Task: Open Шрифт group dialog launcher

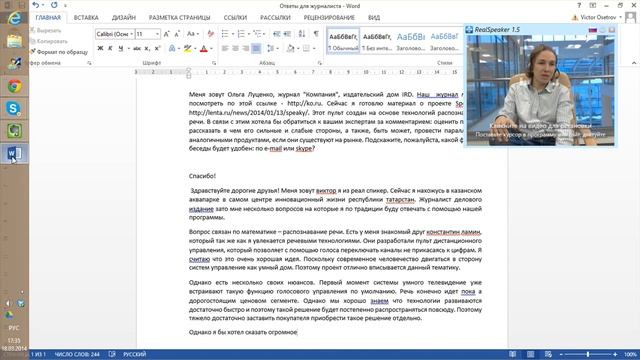Action: coord(214,63)
